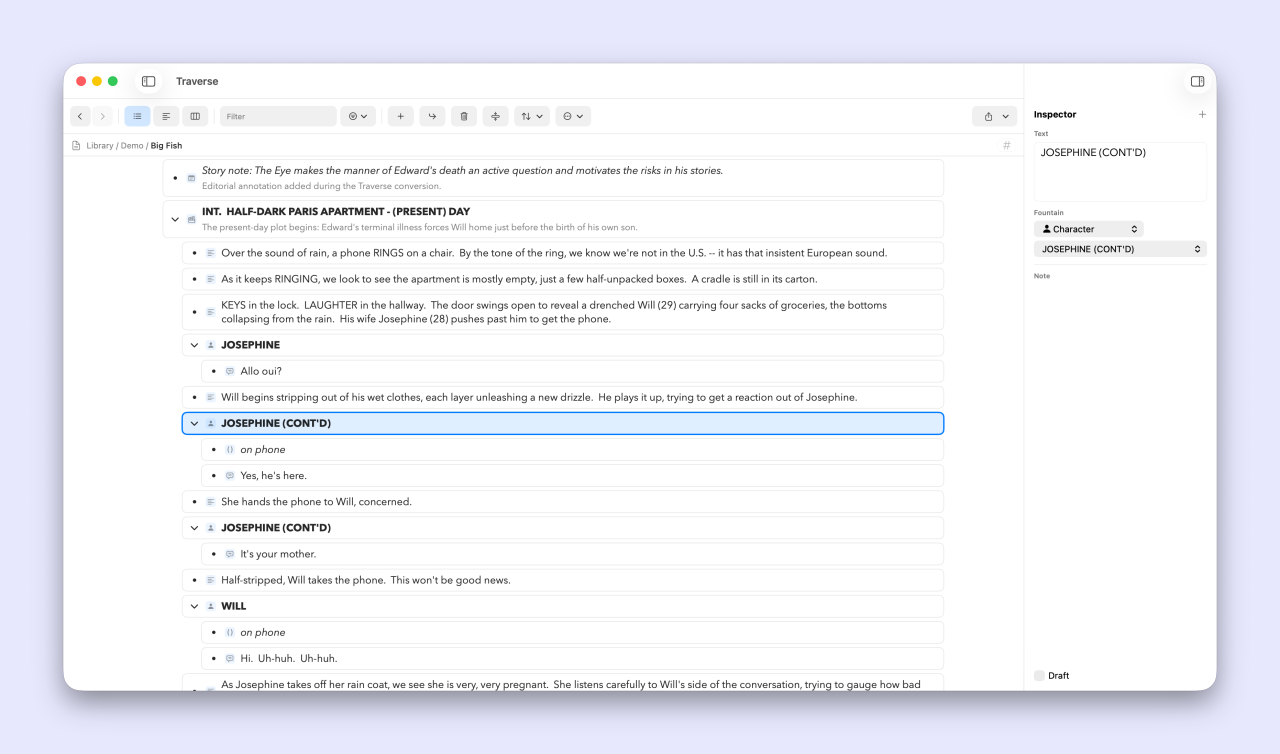1280x754 pixels.
Task: Enable the Draft checkbox
Action: (x=1039, y=676)
